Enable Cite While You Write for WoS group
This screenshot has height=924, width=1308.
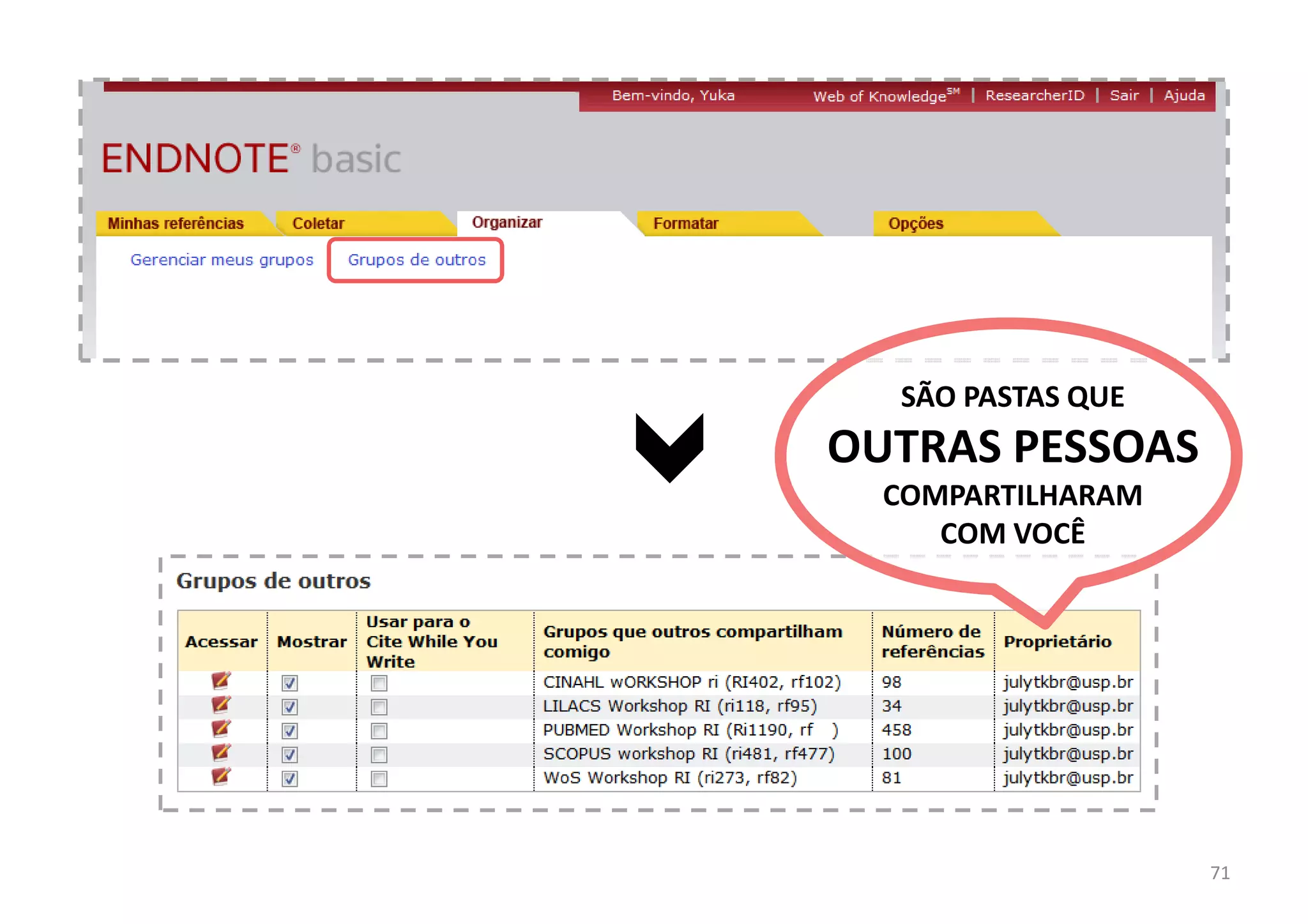click(379, 779)
